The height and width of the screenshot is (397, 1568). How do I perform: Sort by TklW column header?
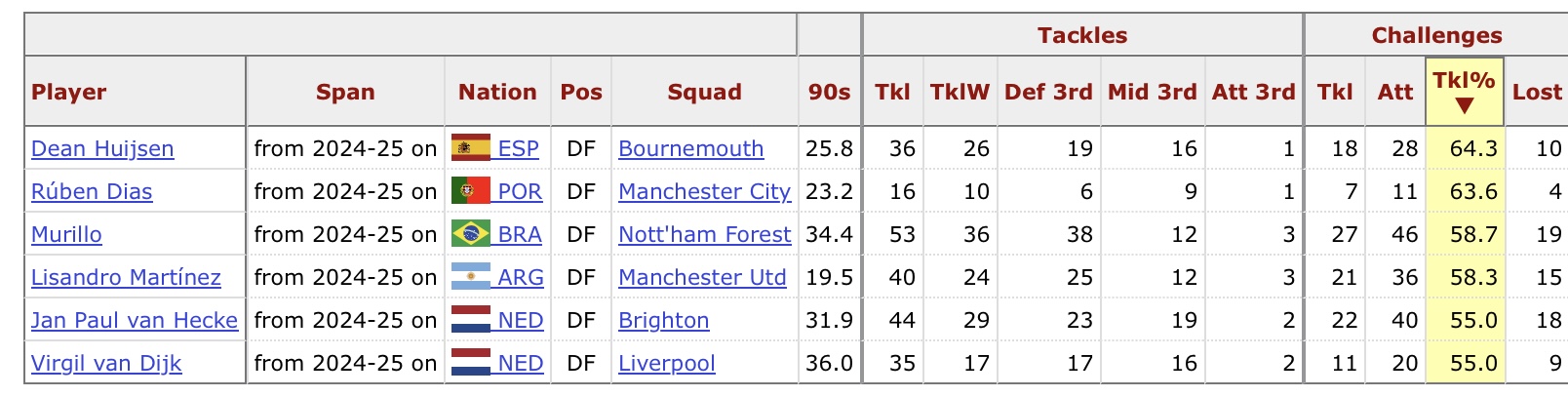coord(960,92)
